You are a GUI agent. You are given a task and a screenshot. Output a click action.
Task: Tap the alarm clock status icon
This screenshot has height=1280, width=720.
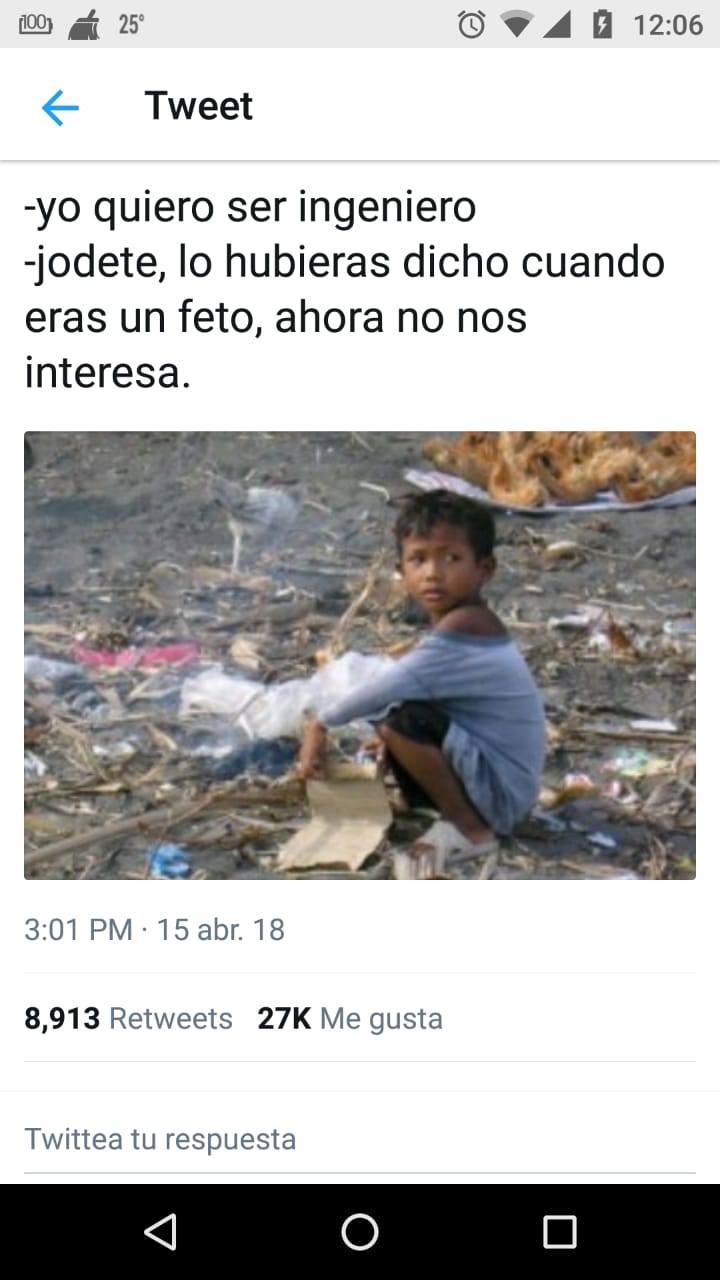pyautogui.click(x=472, y=24)
